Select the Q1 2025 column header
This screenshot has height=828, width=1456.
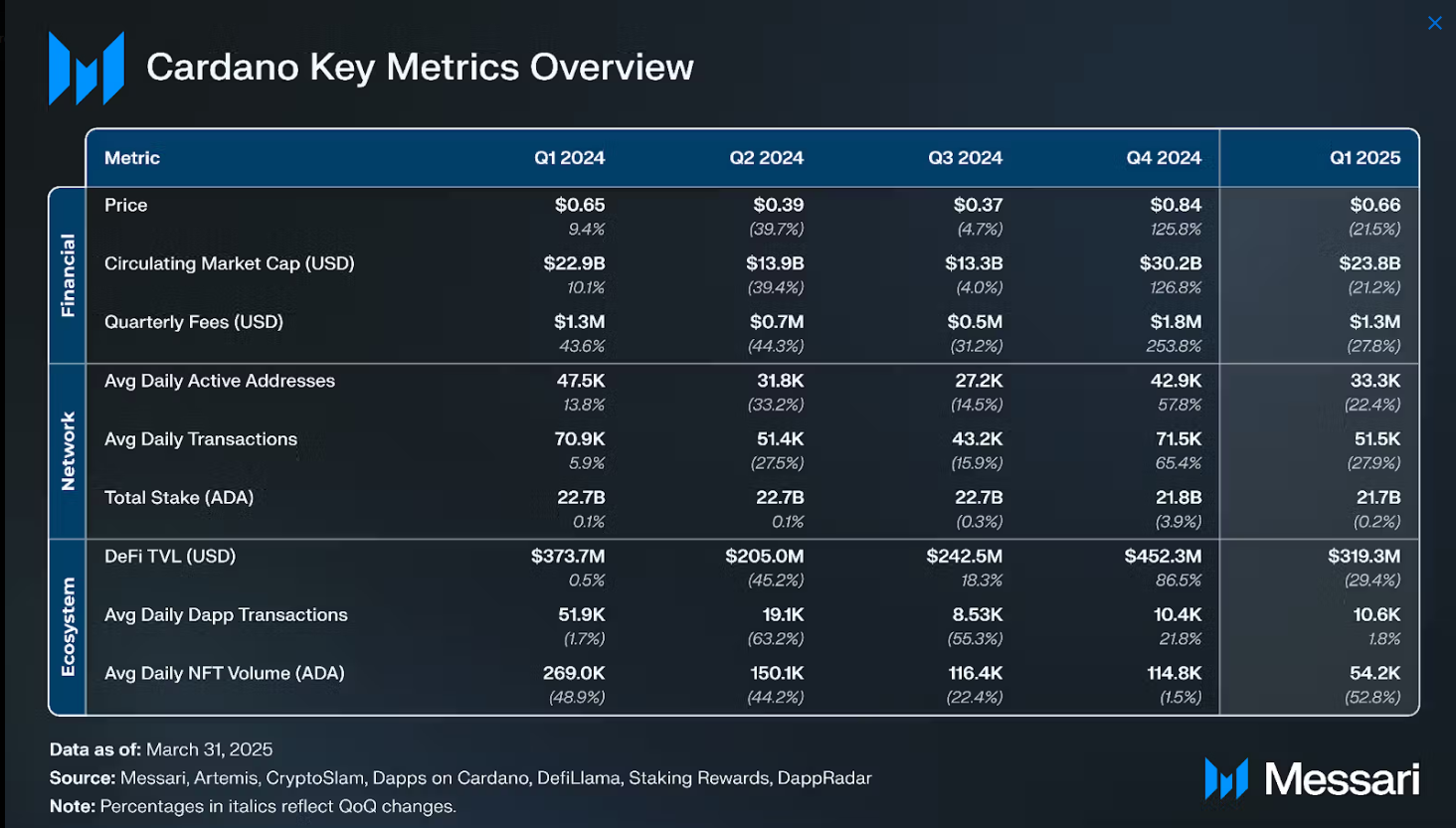click(x=1365, y=158)
